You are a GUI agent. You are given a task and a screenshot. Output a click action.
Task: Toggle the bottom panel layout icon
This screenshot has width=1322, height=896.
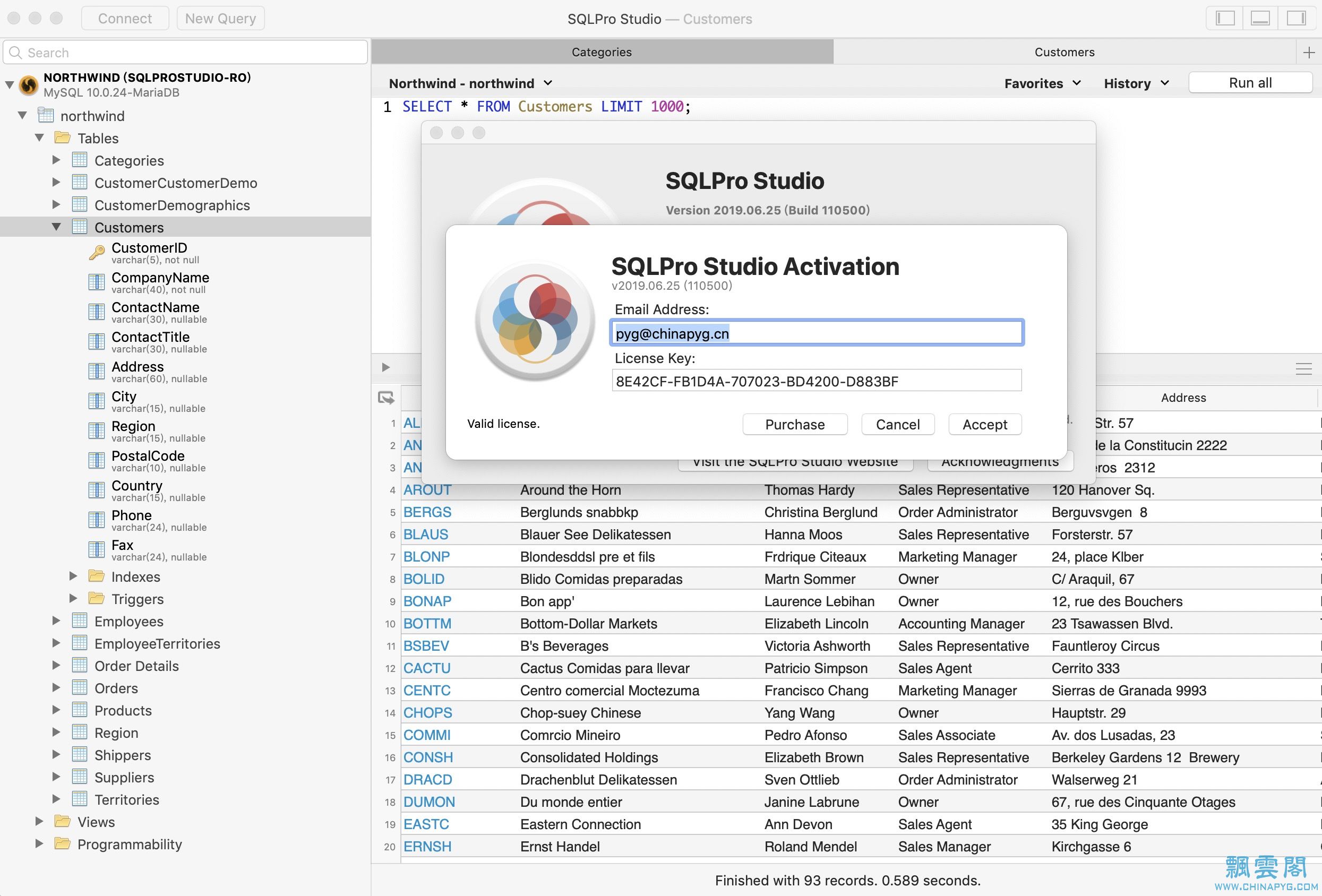coord(1260,18)
